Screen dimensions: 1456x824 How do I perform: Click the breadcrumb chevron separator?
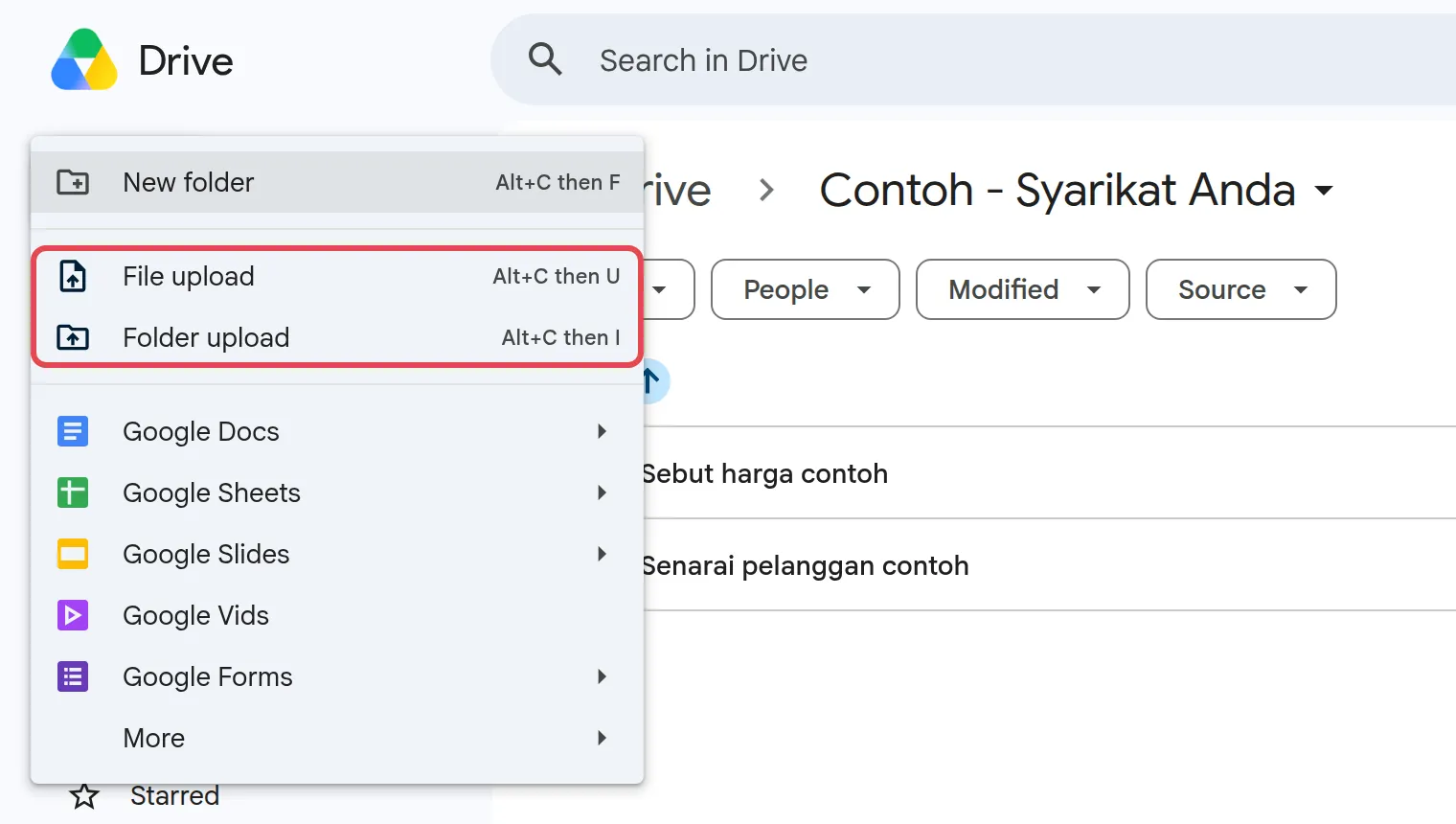click(x=766, y=191)
